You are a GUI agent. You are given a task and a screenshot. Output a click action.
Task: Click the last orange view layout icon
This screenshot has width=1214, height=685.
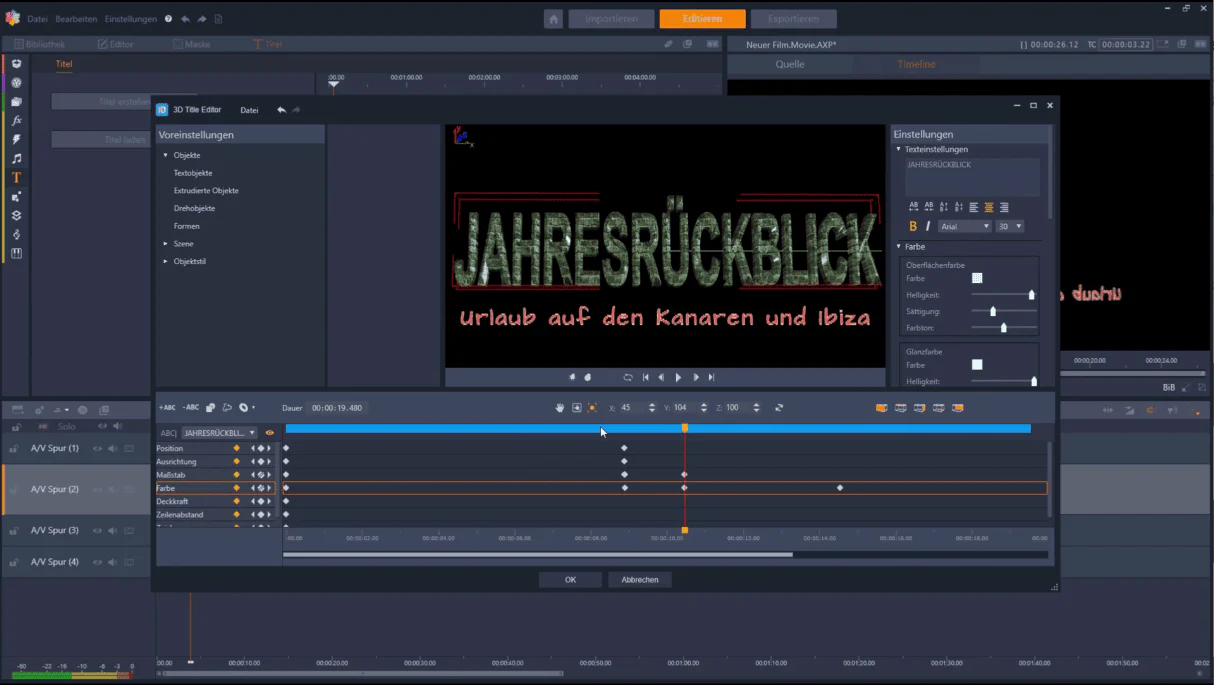[957, 408]
